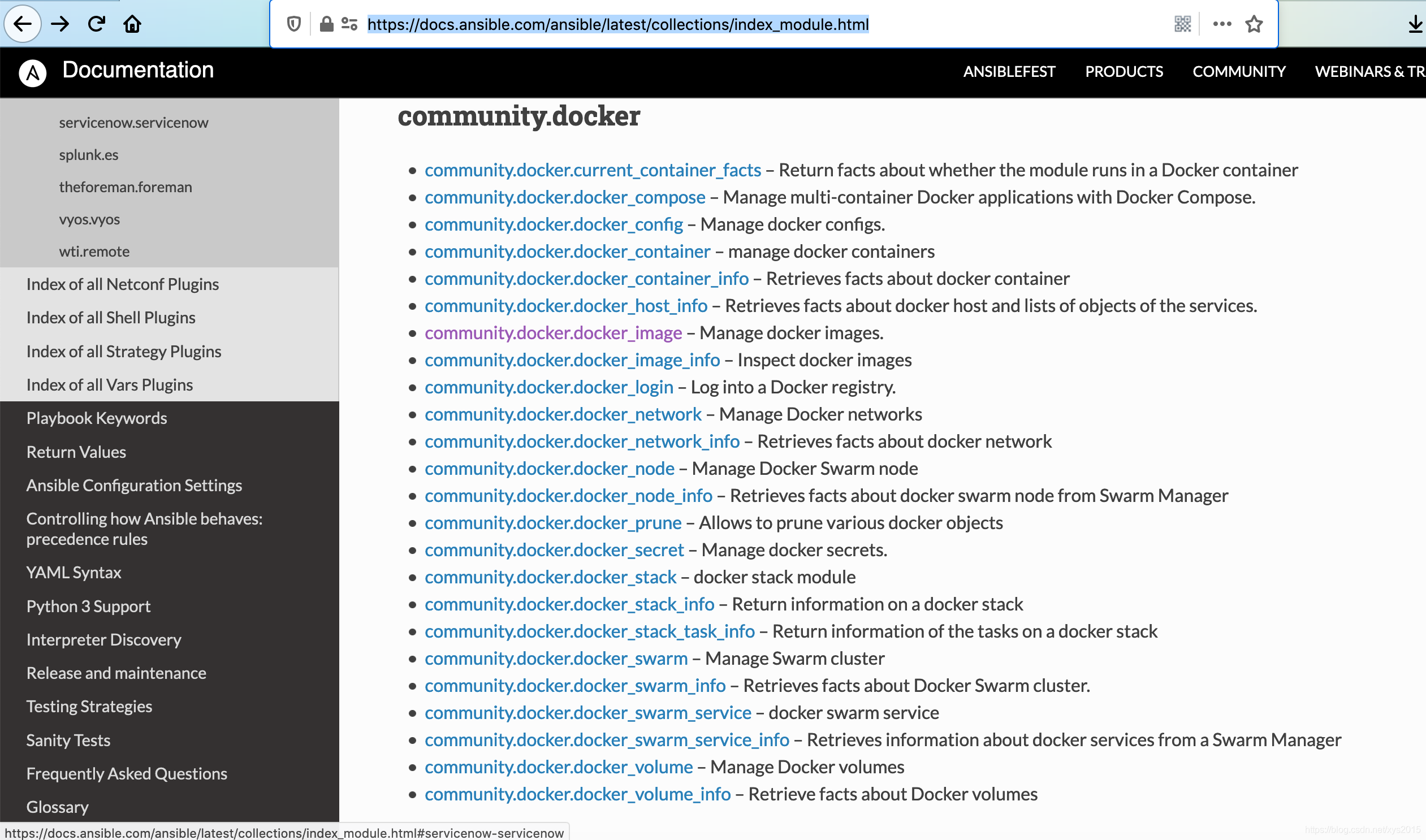
Task: Open the COMMUNITY menu item
Action: [1239, 71]
